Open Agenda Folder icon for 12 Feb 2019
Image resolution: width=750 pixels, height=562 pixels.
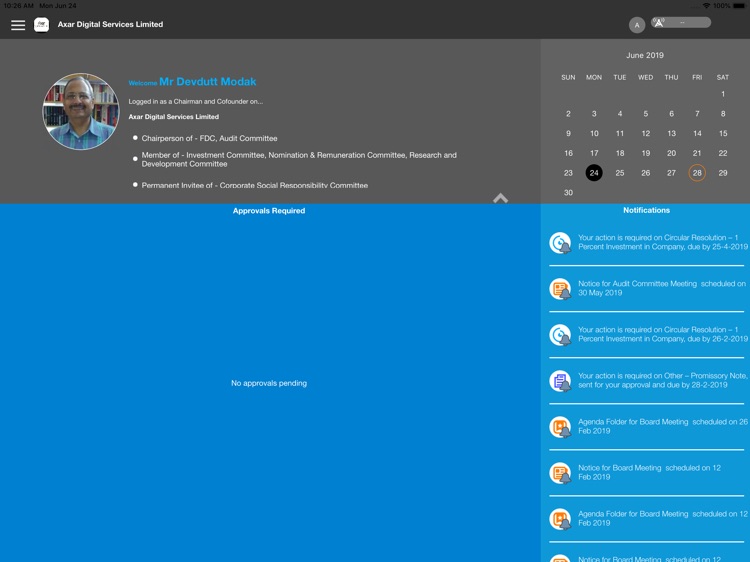[560, 519]
